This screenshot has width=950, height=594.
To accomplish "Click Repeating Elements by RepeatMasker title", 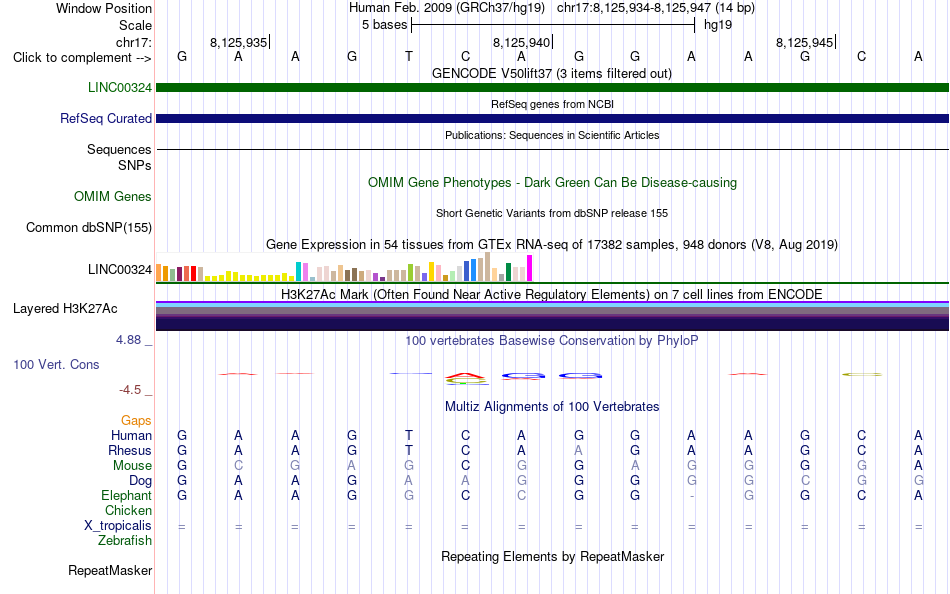I will 552,556.
